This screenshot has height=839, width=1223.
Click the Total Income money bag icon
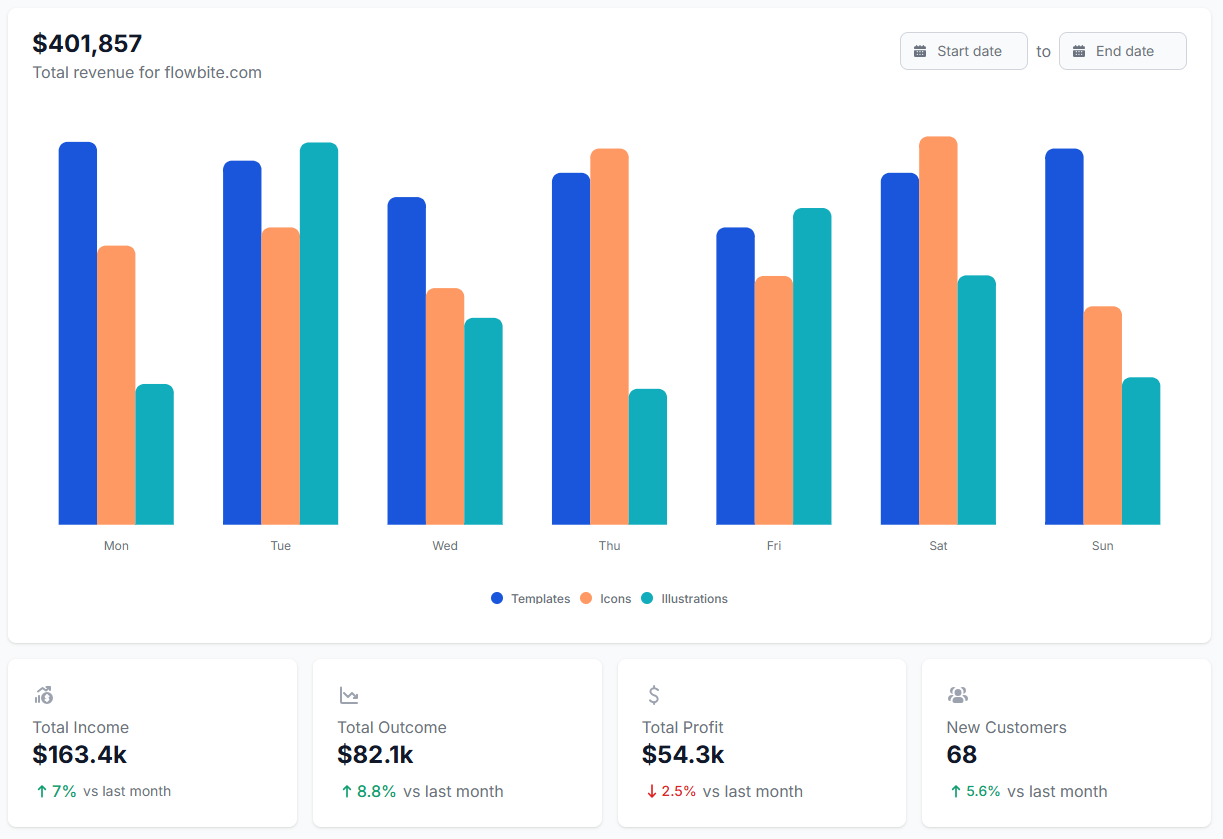coord(45,694)
